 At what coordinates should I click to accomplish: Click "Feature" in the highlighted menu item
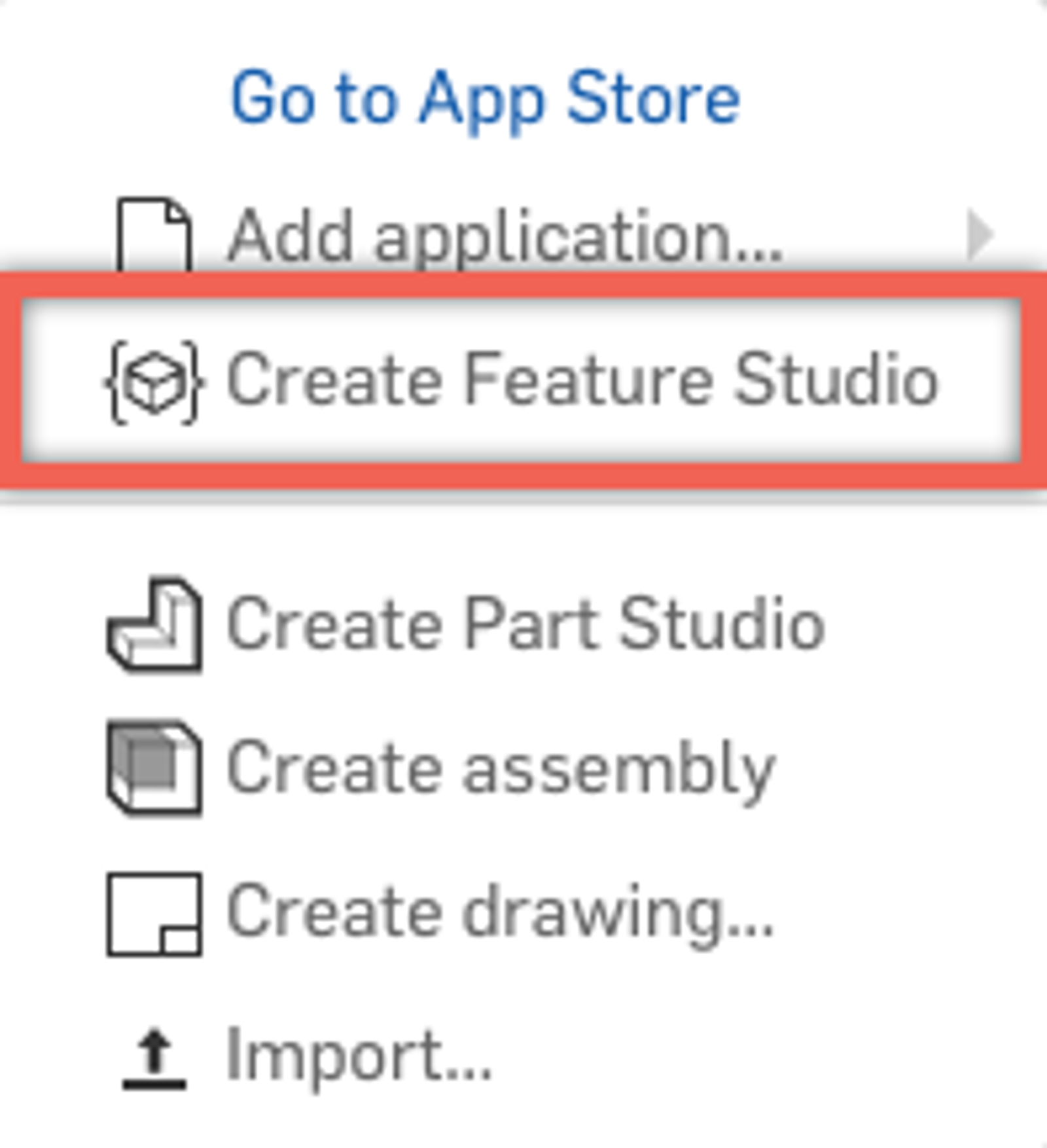coord(588,380)
